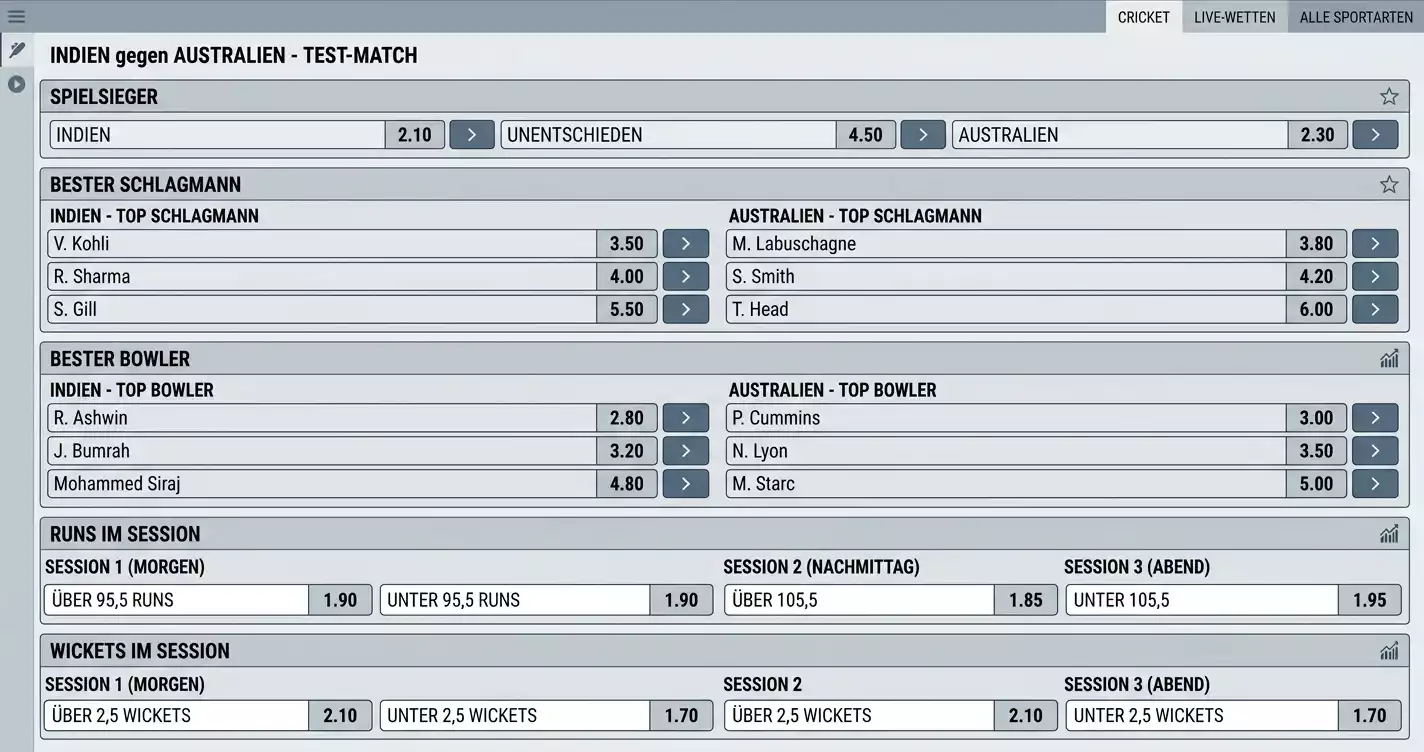Expand the UNENTSCHIEDEN arrow button
Screen dimensions: 1424x752
(x=923, y=135)
